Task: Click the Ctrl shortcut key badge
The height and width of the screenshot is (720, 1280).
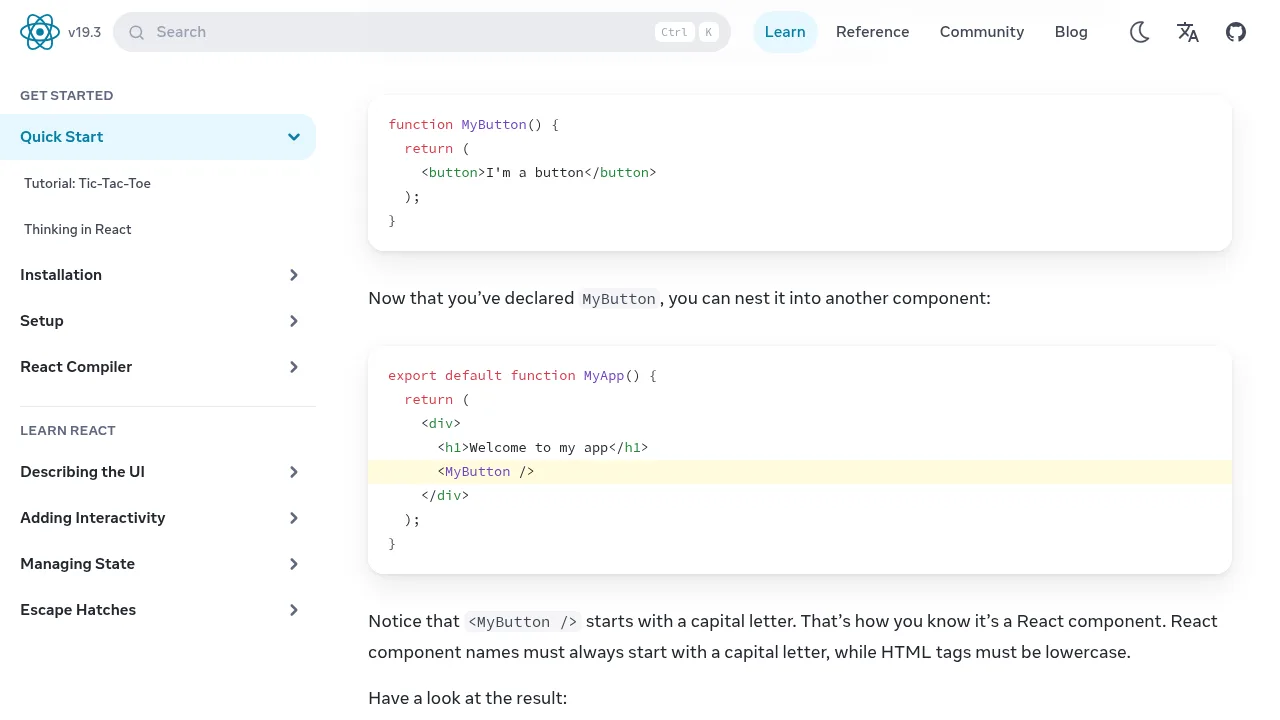Action: click(675, 32)
